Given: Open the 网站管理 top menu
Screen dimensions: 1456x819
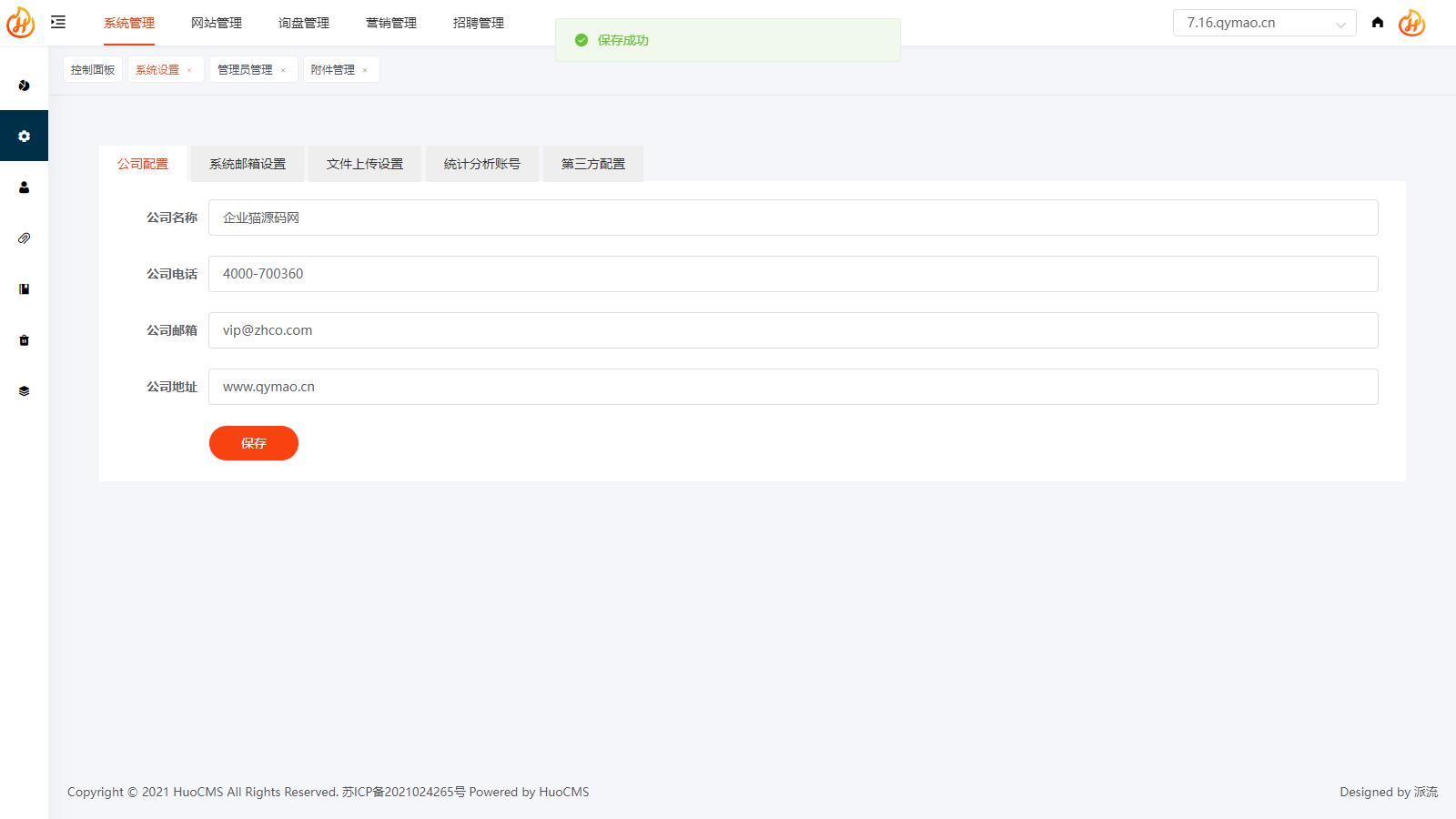Looking at the screenshot, I should (217, 23).
